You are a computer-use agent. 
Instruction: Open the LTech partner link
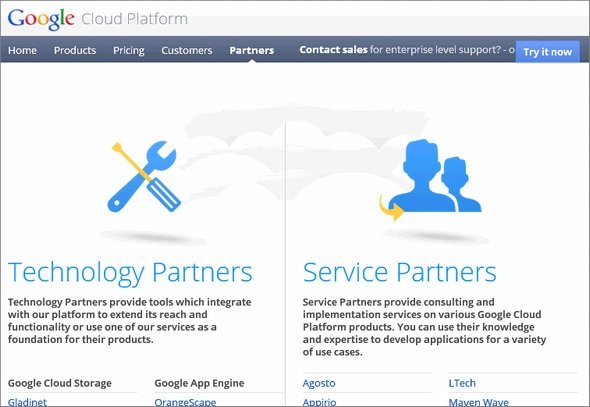462,383
